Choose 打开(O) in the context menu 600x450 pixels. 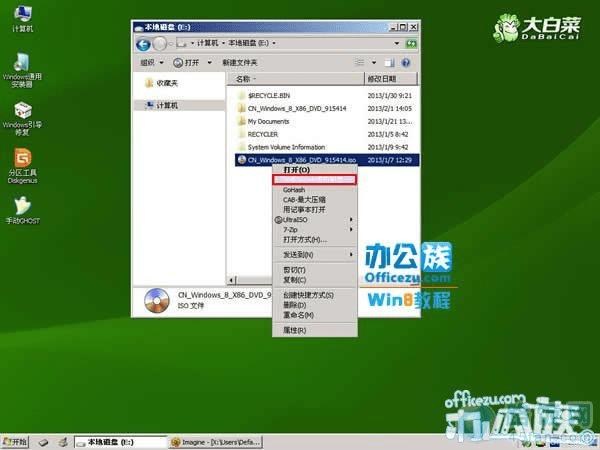(x=315, y=170)
